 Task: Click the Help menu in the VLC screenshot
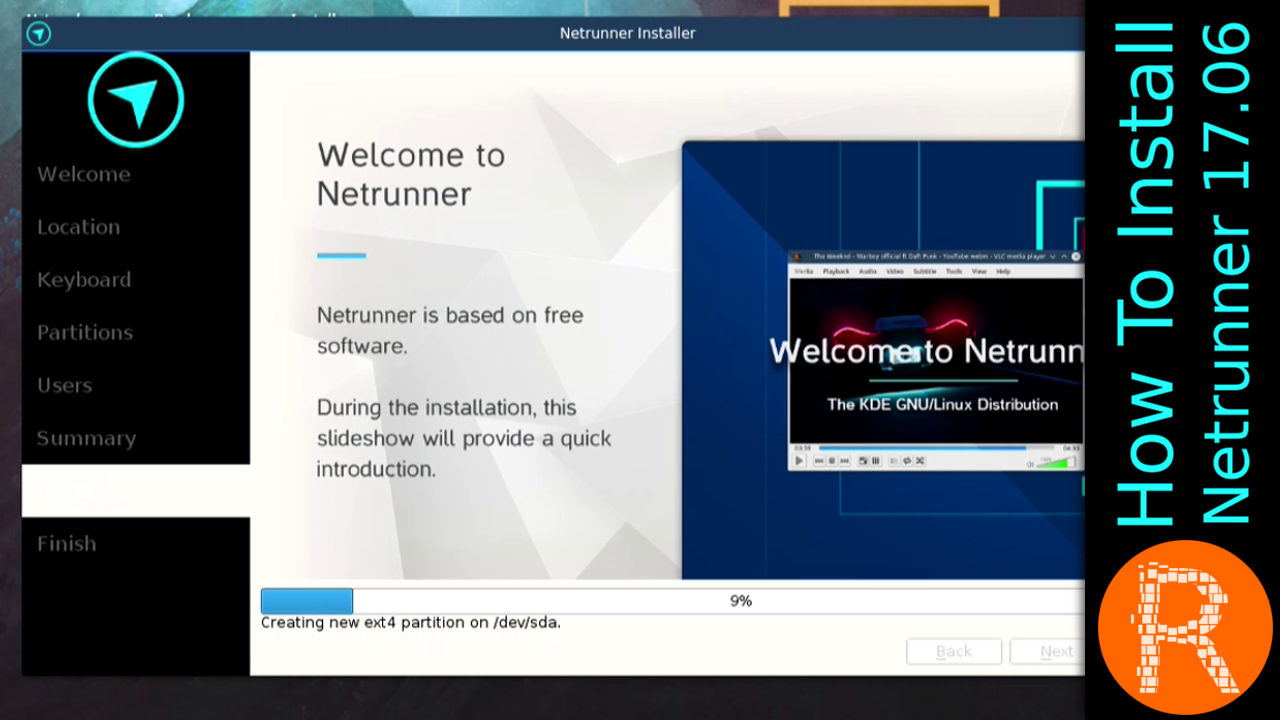tap(1003, 271)
